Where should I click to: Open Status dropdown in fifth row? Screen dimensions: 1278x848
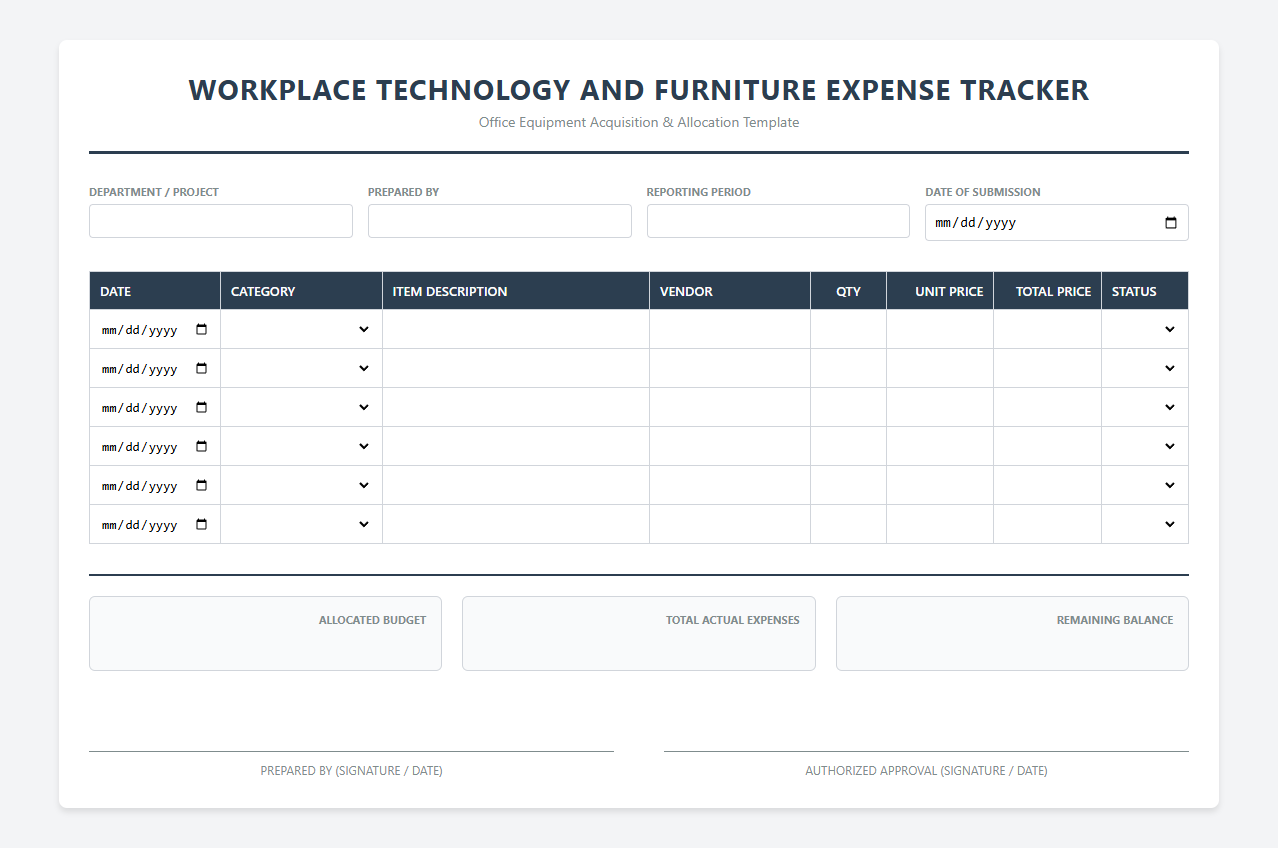[1145, 485]
